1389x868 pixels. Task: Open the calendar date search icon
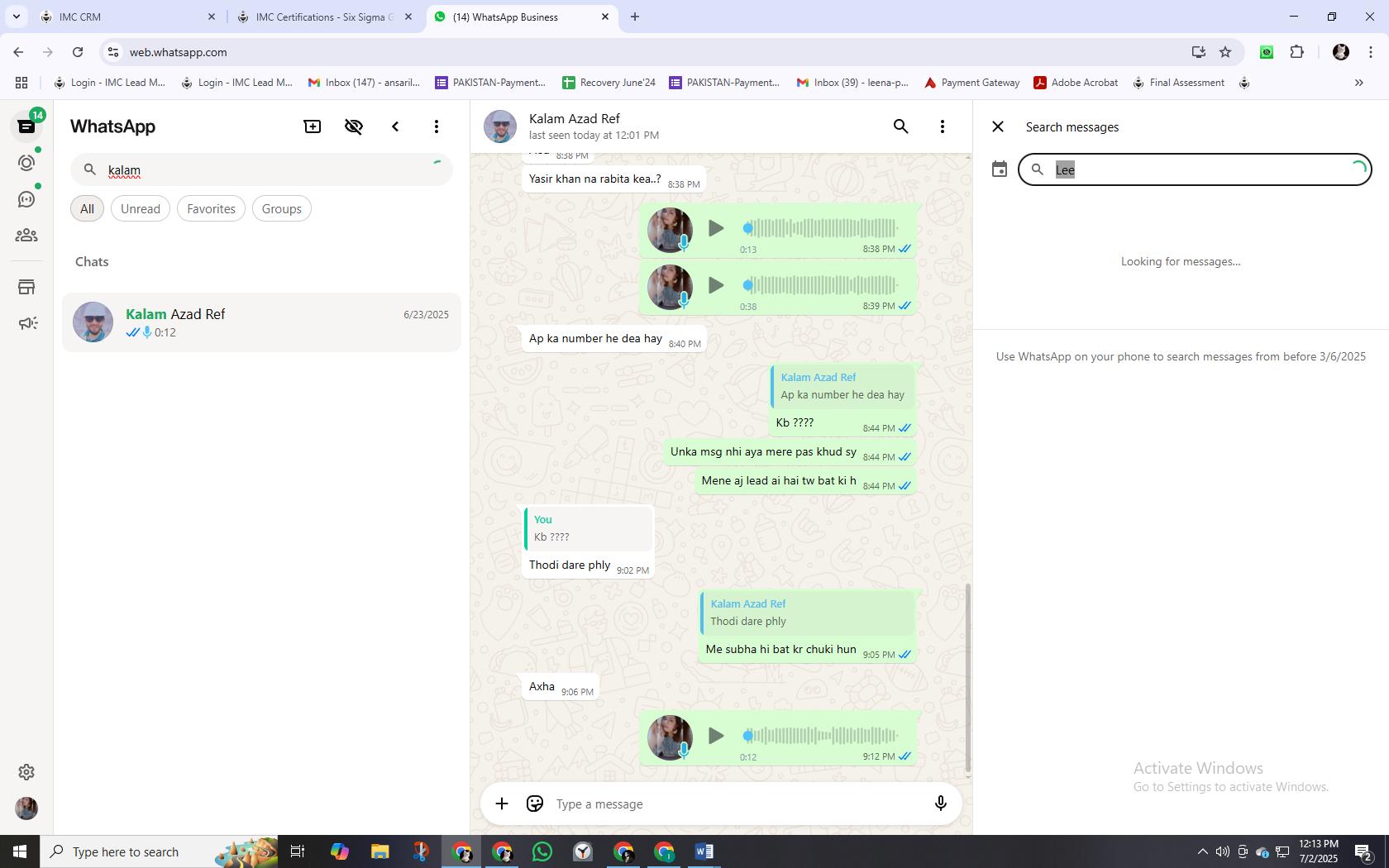(x=1000, y=169)
